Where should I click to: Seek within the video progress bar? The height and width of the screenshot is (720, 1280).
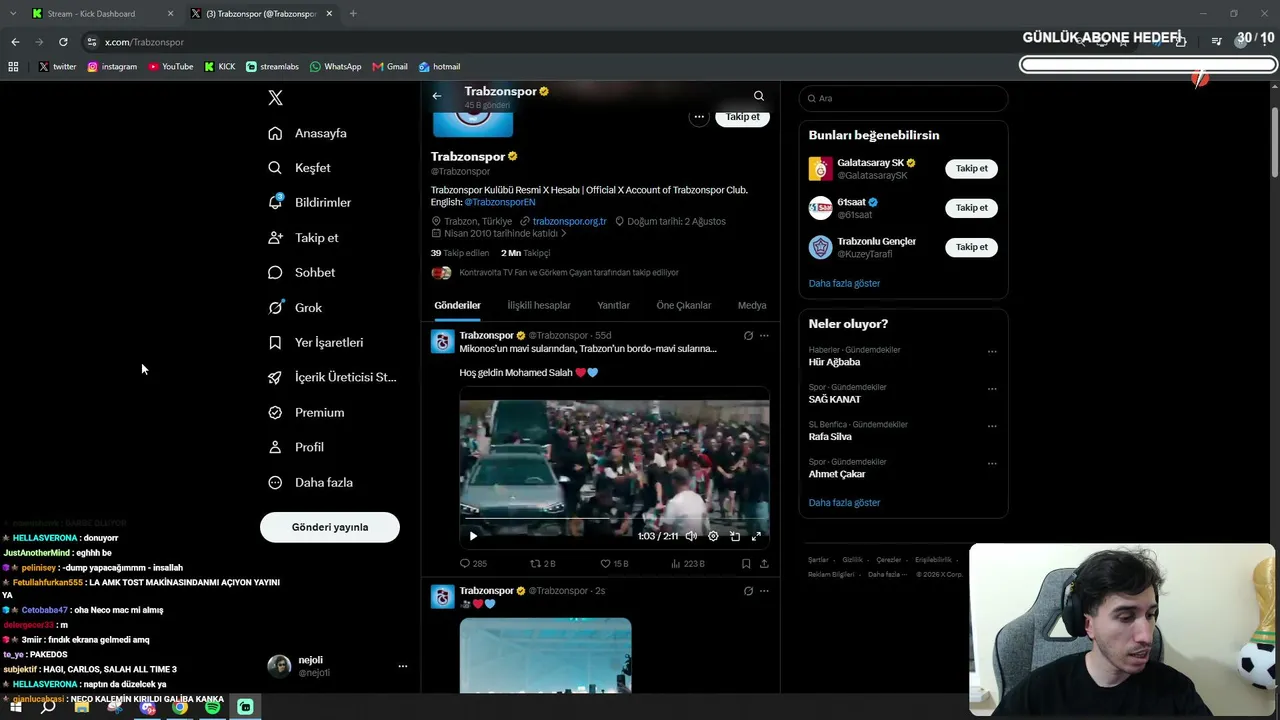[x=615, y=520]
